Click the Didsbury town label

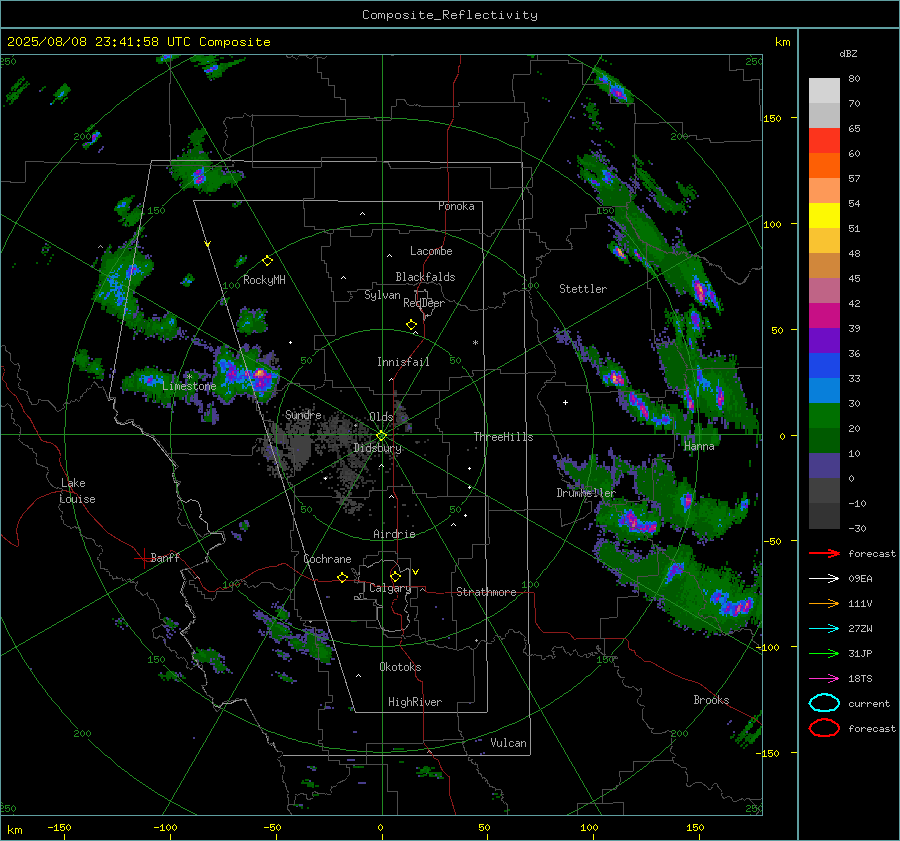[x=377, y=448]
